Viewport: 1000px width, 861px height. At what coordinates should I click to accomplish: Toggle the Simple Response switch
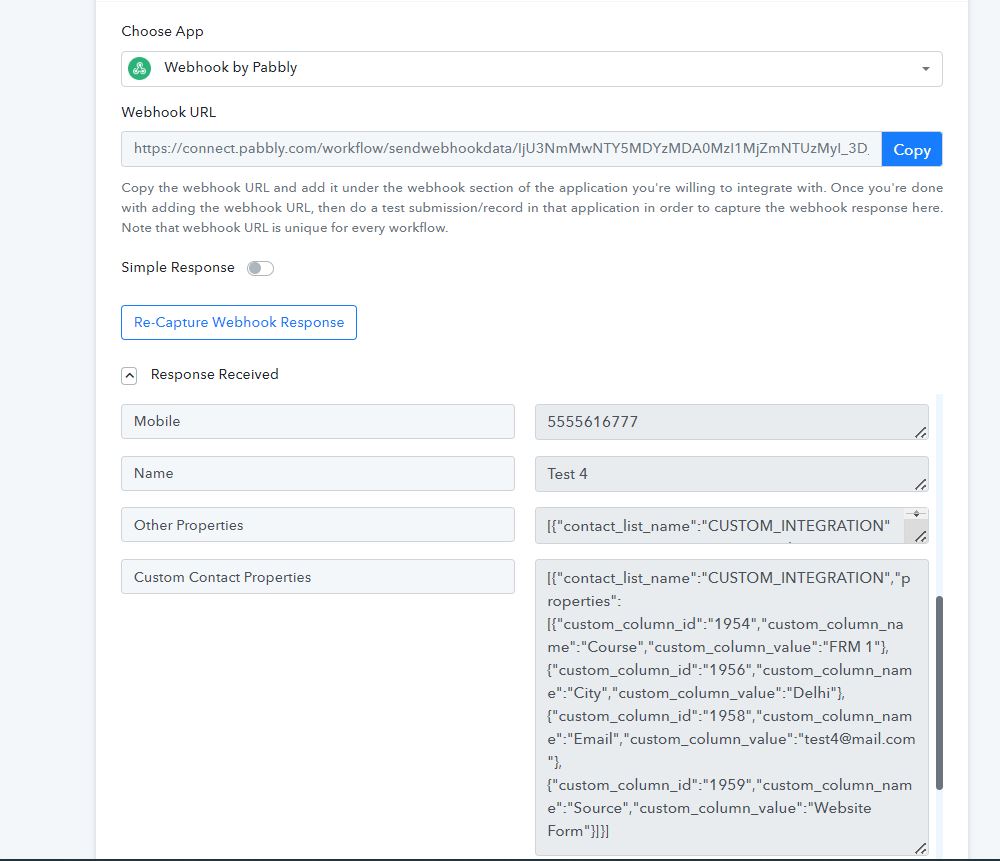coord(260,268)
